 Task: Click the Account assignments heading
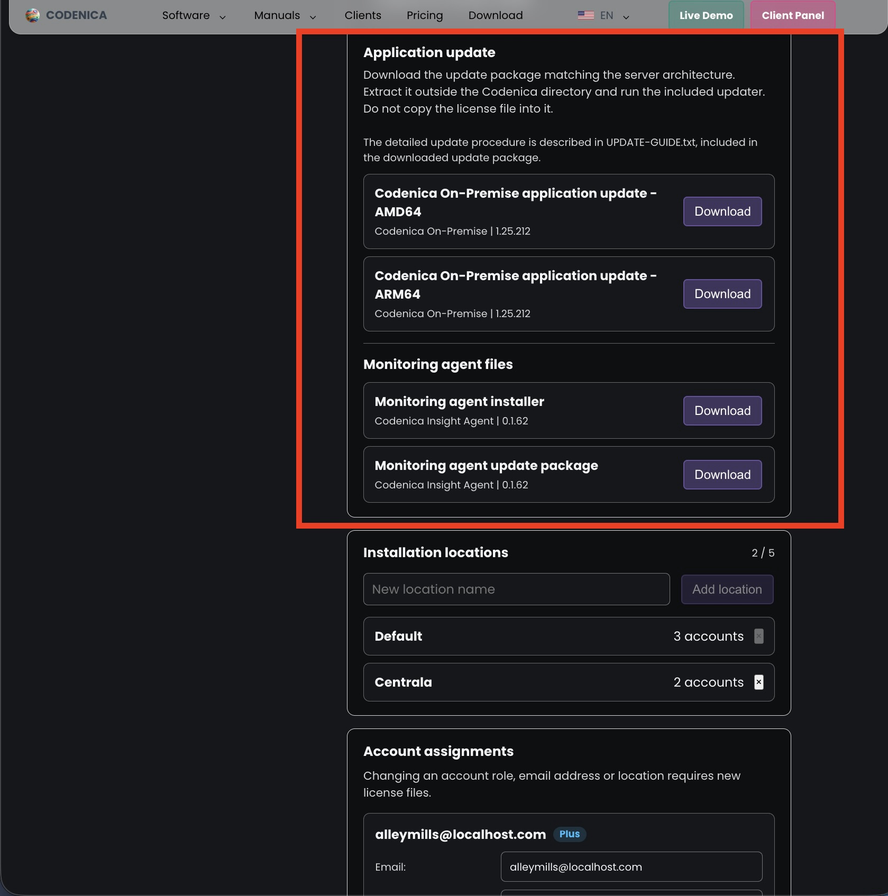coord(438,751)
